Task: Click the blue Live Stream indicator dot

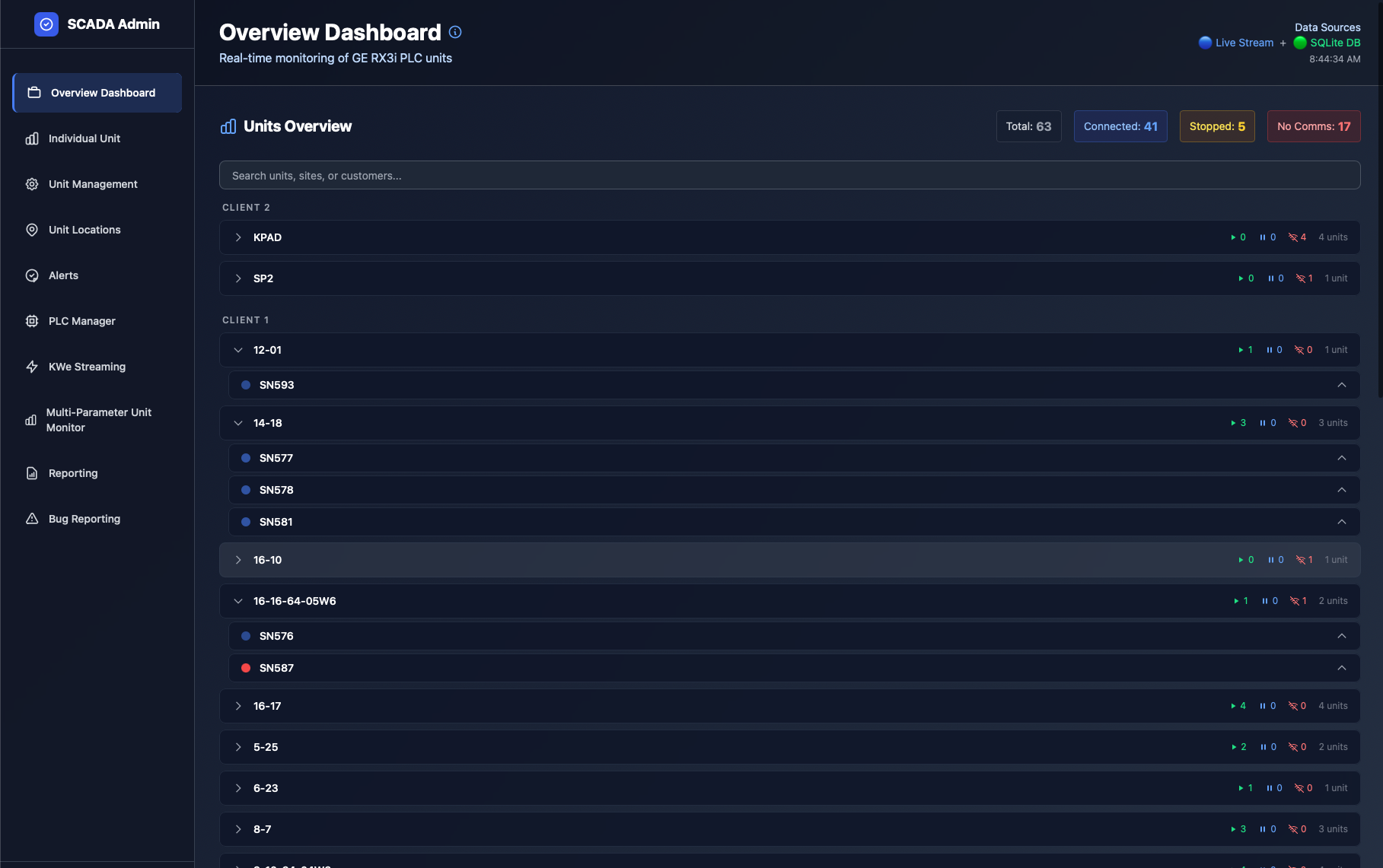Action: click(x=1206, y=43)
